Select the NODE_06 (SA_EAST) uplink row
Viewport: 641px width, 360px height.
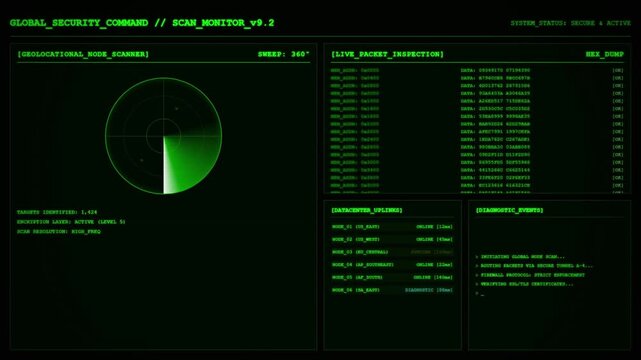pos(392,290)
